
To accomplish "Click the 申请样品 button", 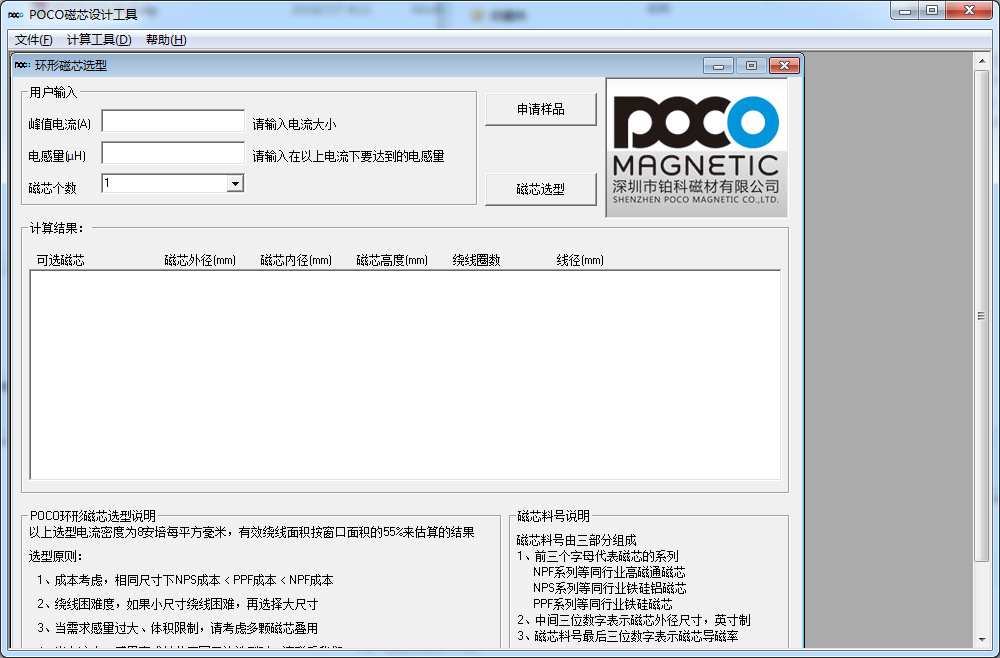I will [540, 109].
